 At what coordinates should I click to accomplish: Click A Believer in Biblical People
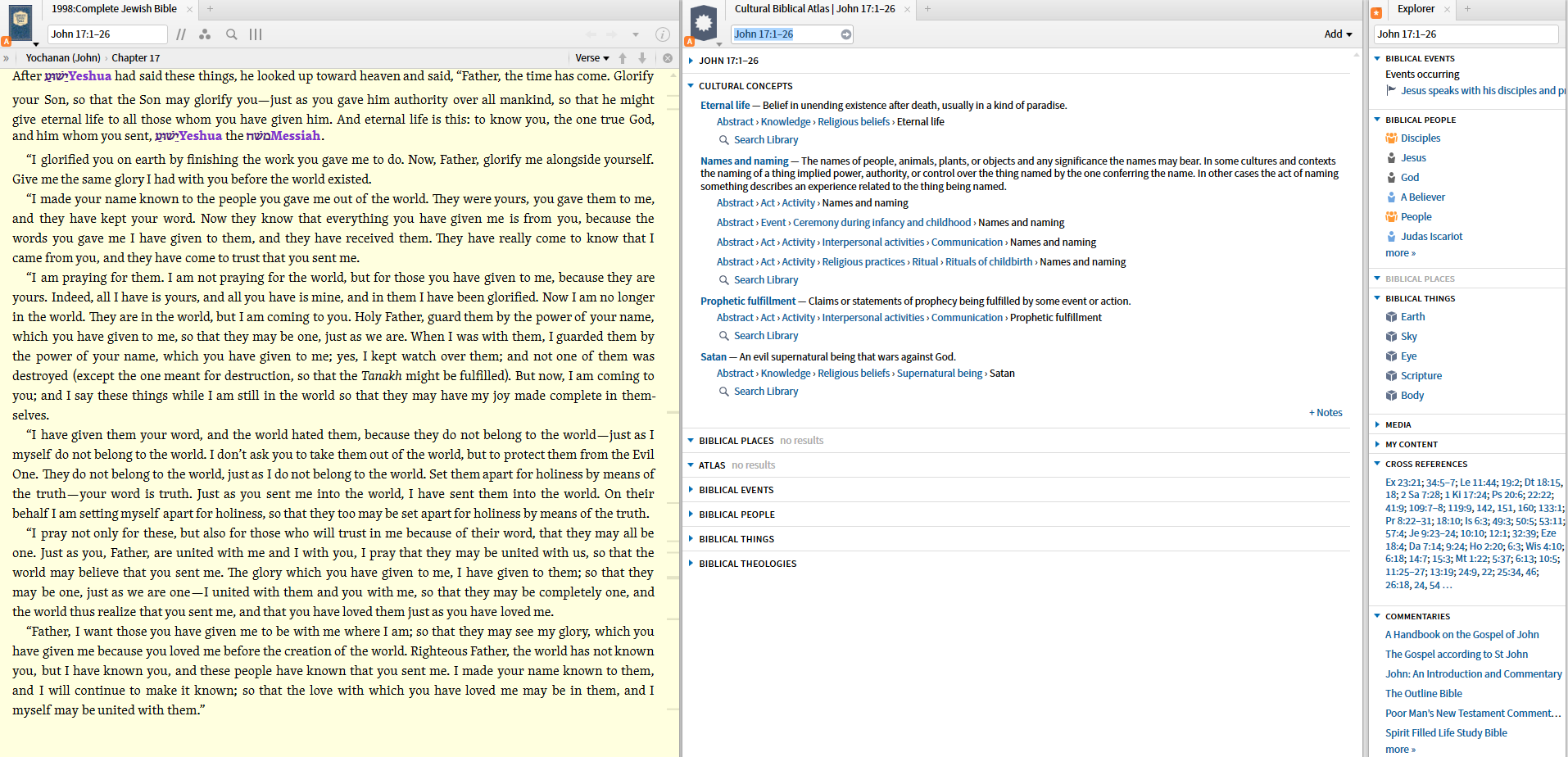pos(1422,197)
